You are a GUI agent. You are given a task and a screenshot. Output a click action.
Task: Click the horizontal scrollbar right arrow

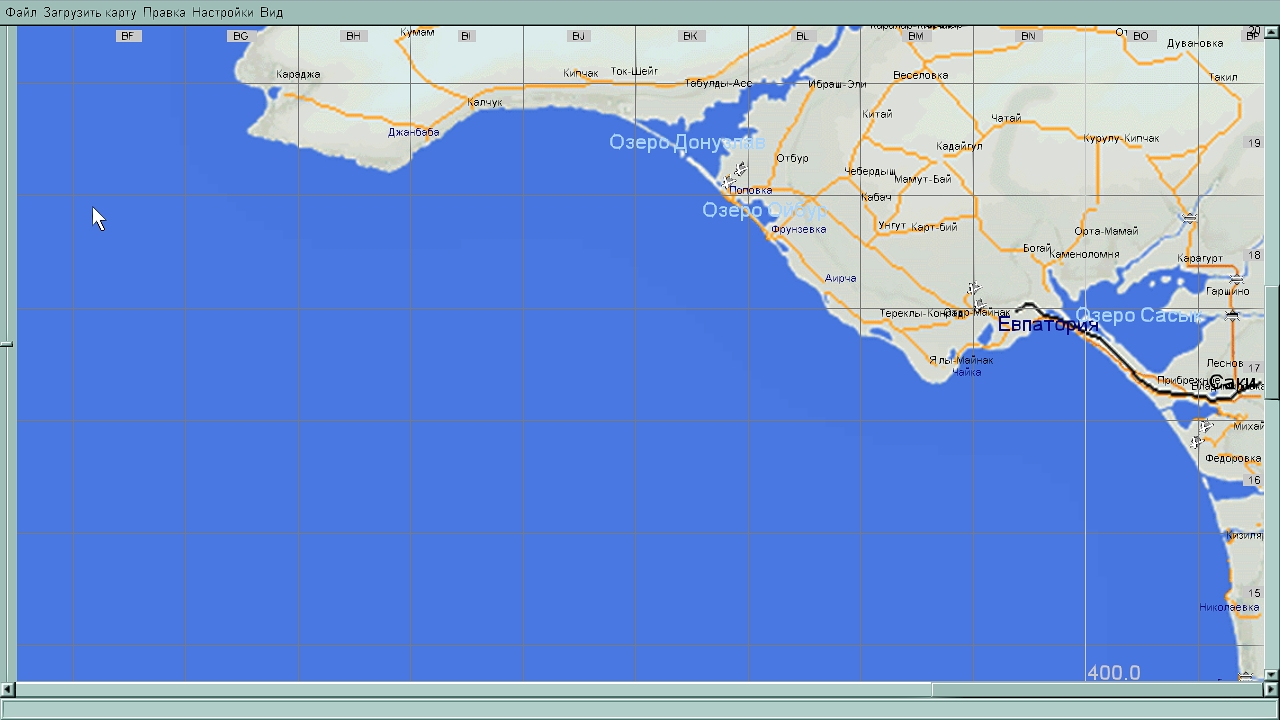point(1272,689)
